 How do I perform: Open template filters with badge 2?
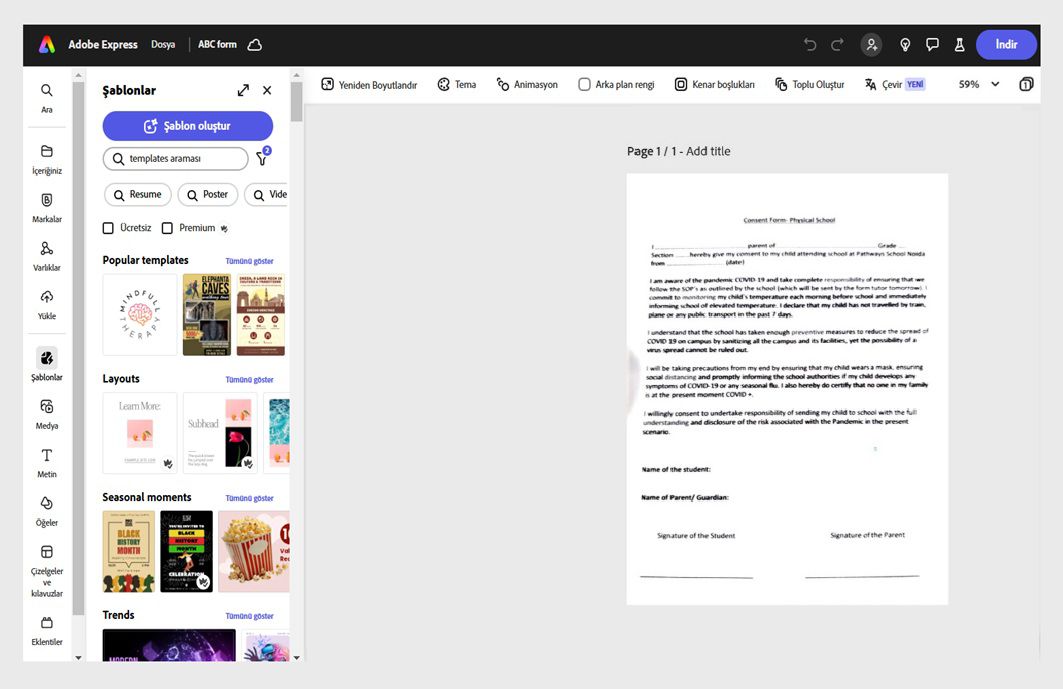click(261, 158)
